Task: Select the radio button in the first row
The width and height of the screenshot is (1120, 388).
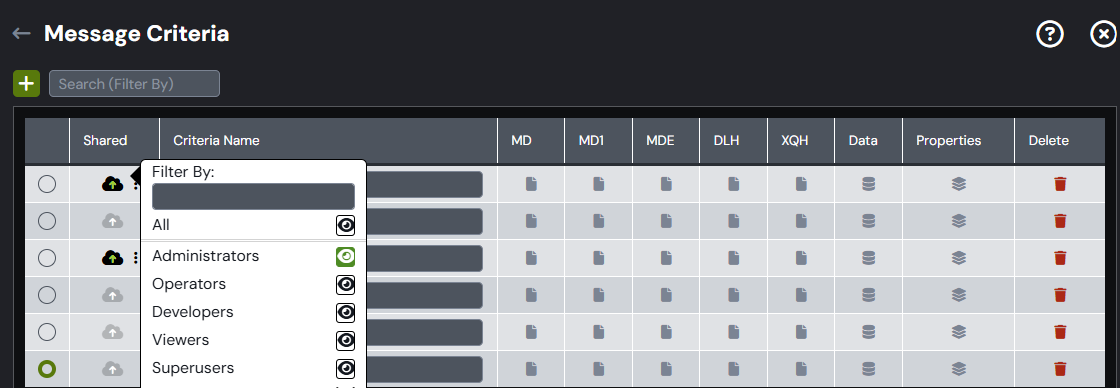Action: click(x=47, y=184)
